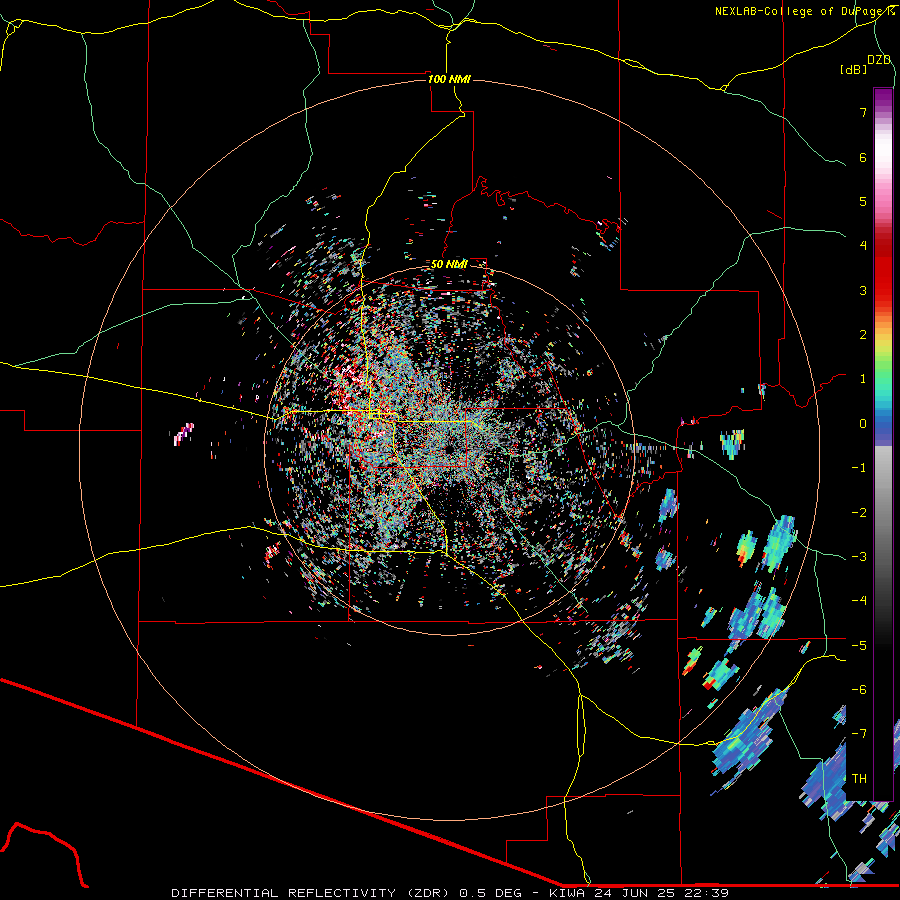Click the 4 value on the color scale
900x900 pixels.
click(x=863, y=246)
